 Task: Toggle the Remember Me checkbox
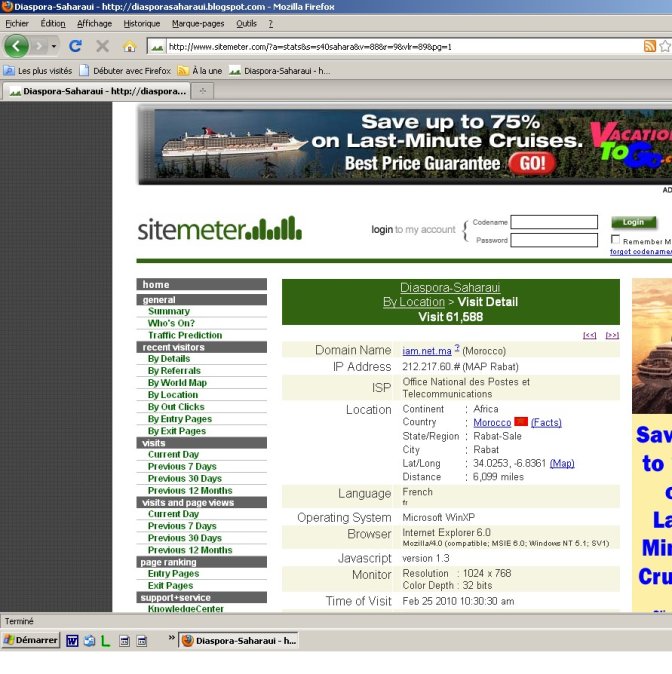(616, 239)
